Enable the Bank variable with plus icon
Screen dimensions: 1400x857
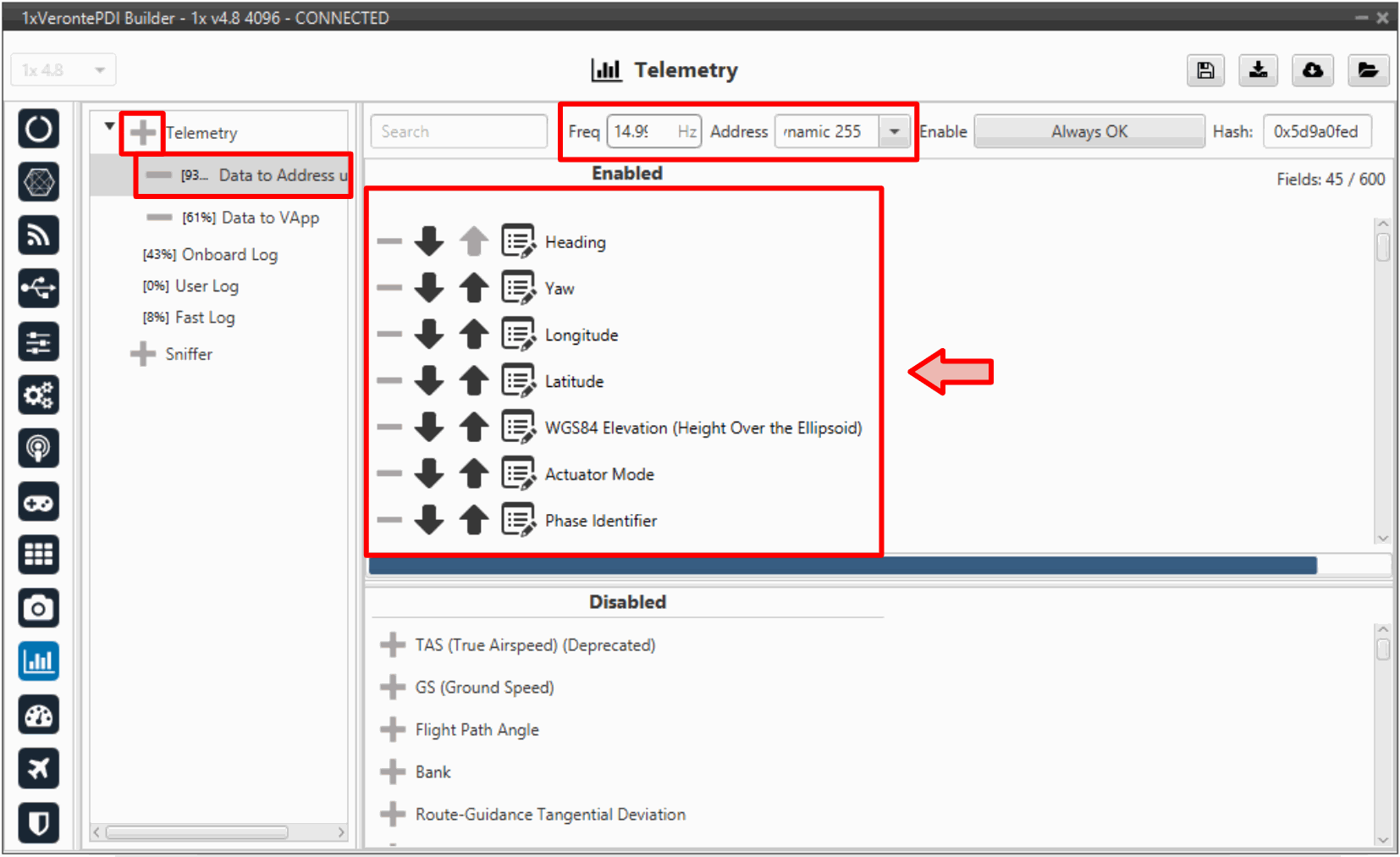[392, 771]
